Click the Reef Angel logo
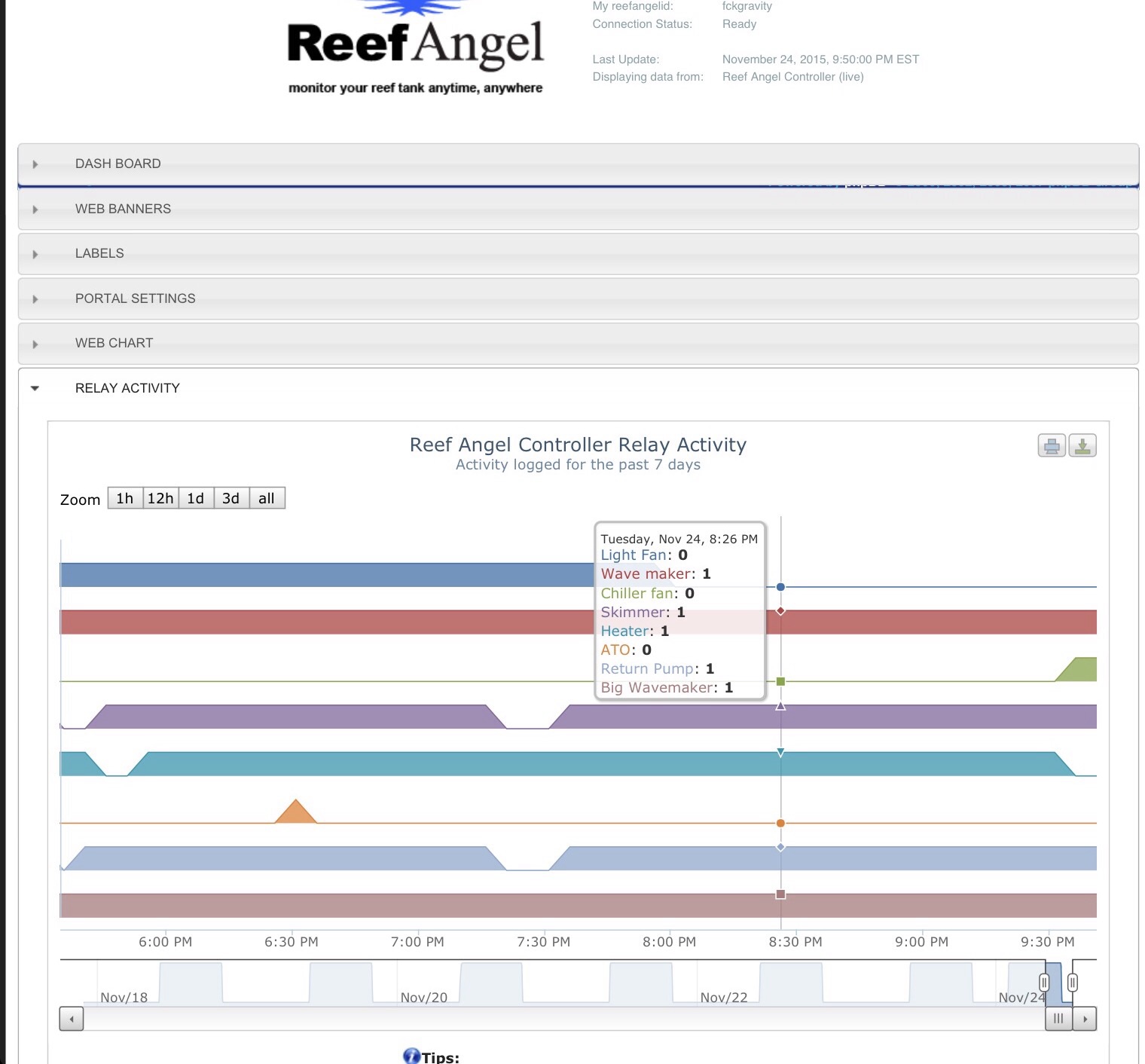This screenshot has height=1064, width=1145. [415, 47]
